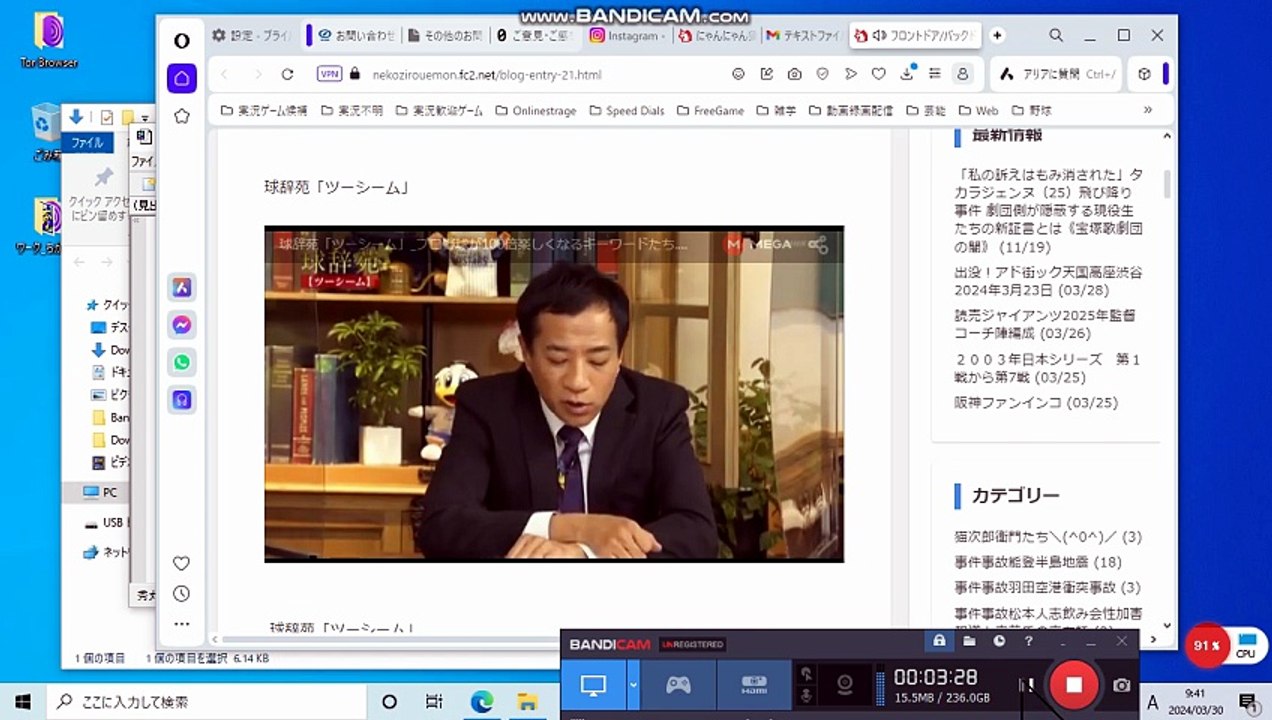Viewport: 1272px width, 720px height.
Task: Open 動画録画配信 bookmark folder
Action: [850, 111]
